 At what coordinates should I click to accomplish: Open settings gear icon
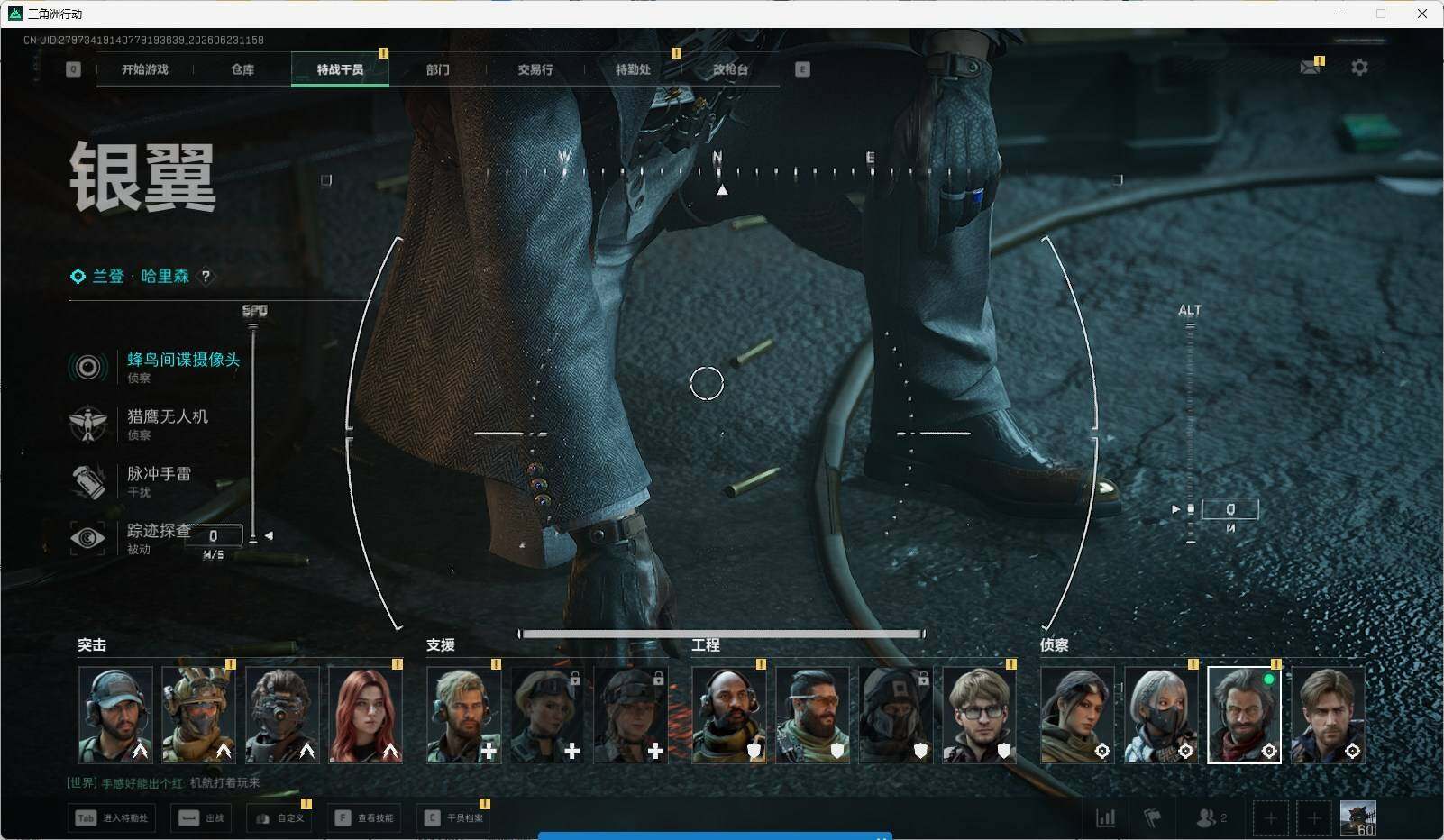pyautogui.click(x=1359, y=68)
